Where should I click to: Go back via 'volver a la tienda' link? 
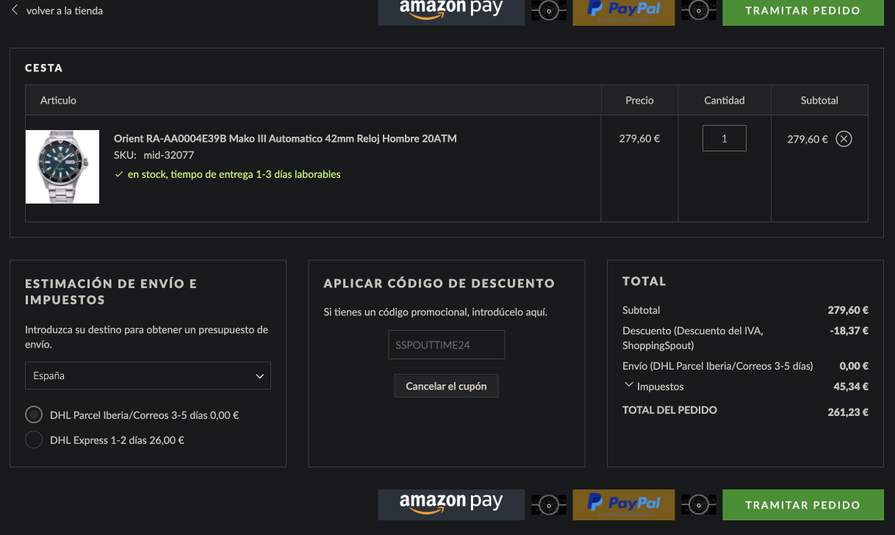(64, 10)
